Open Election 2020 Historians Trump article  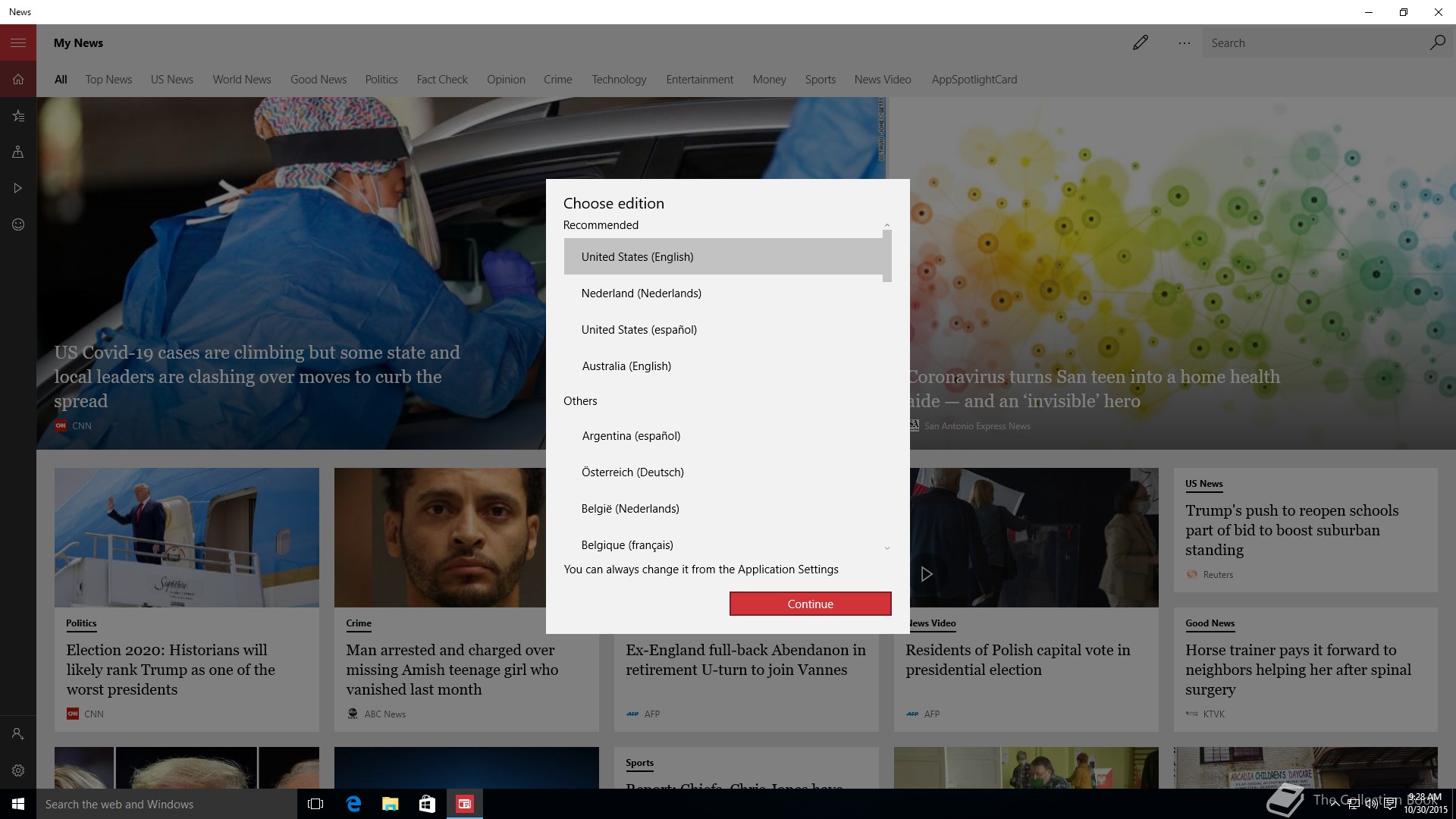[x=171, y=670]
